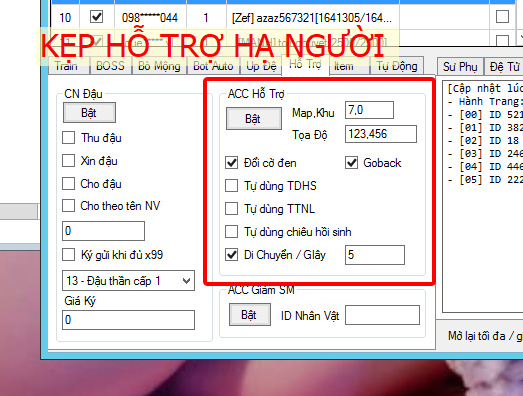Select account cell 098*****044

click(x=150, y=17)
